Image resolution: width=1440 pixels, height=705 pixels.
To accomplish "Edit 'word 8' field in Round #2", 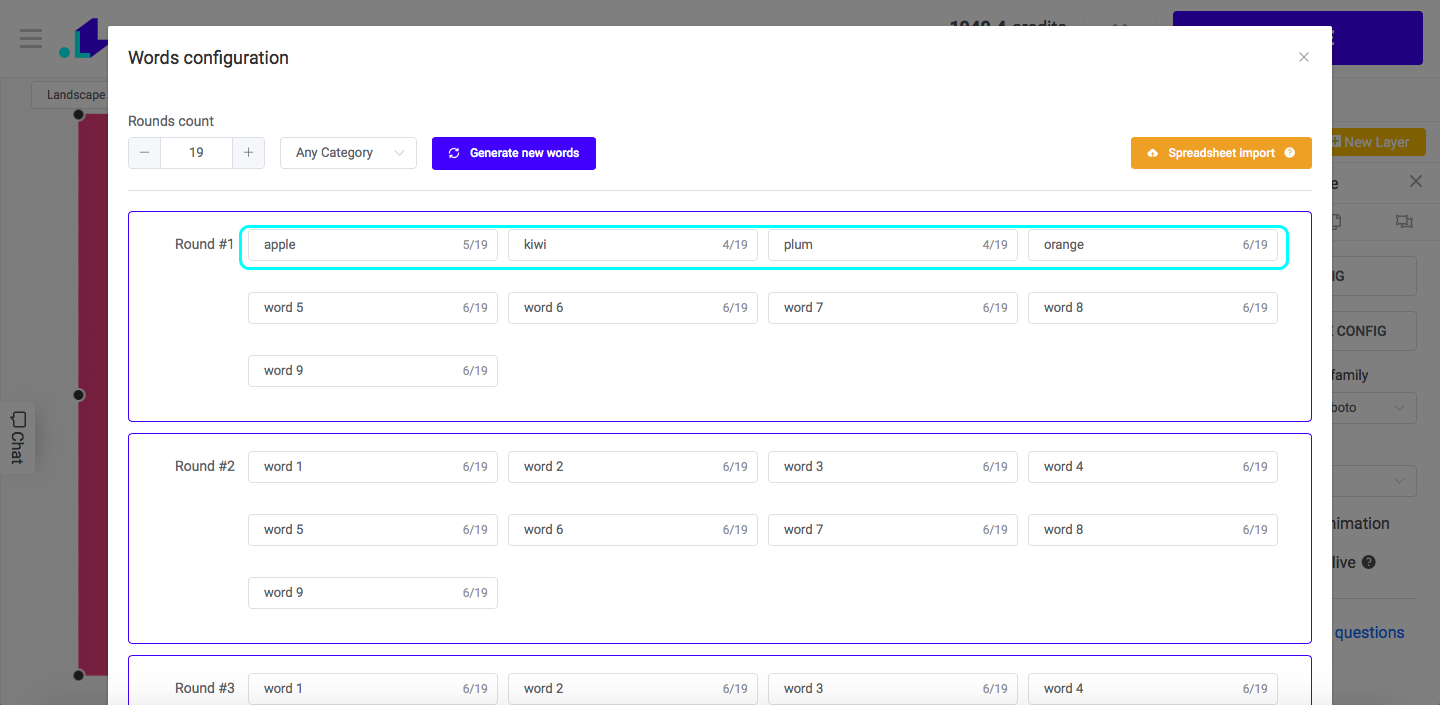I will coord(1153,530).
